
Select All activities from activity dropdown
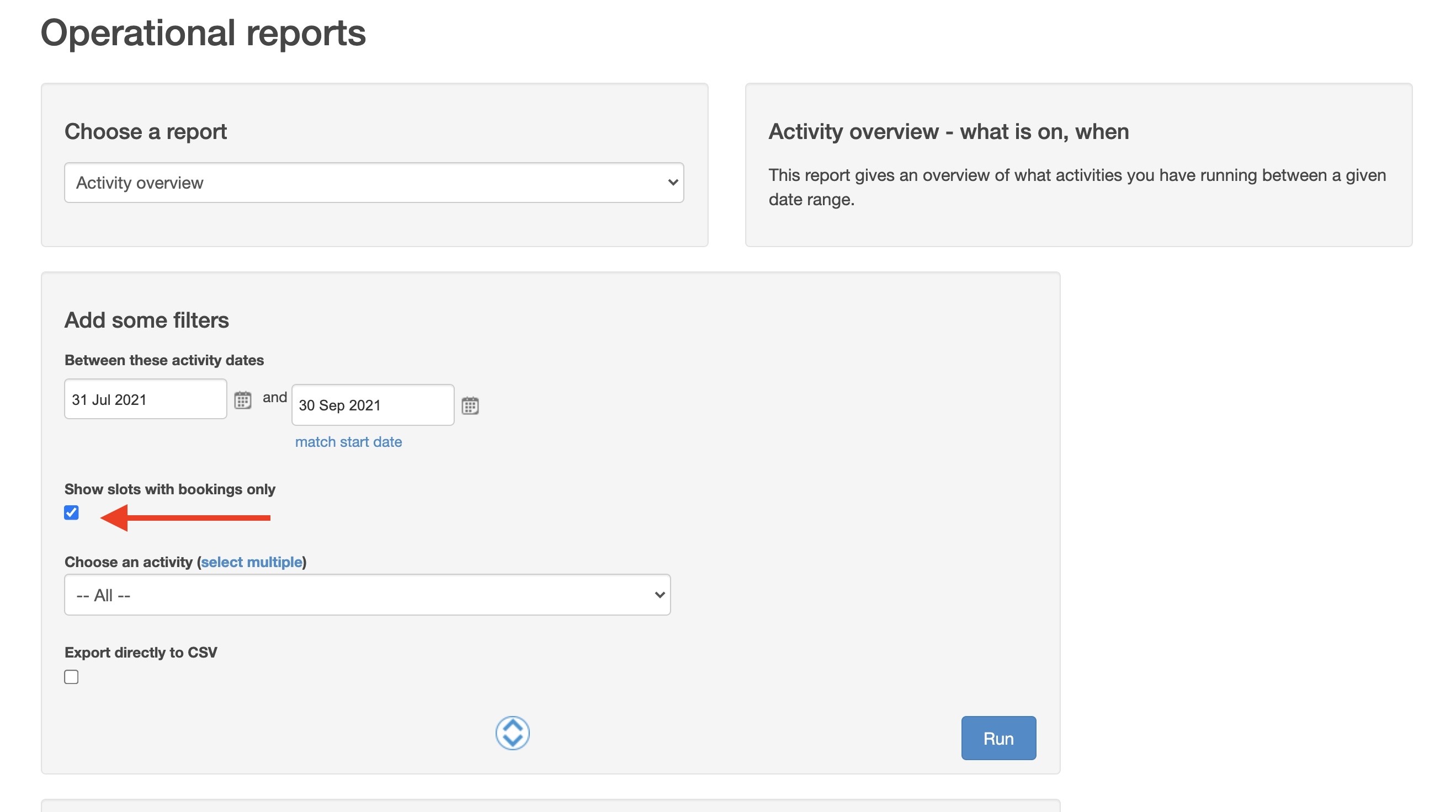point(367,594)
